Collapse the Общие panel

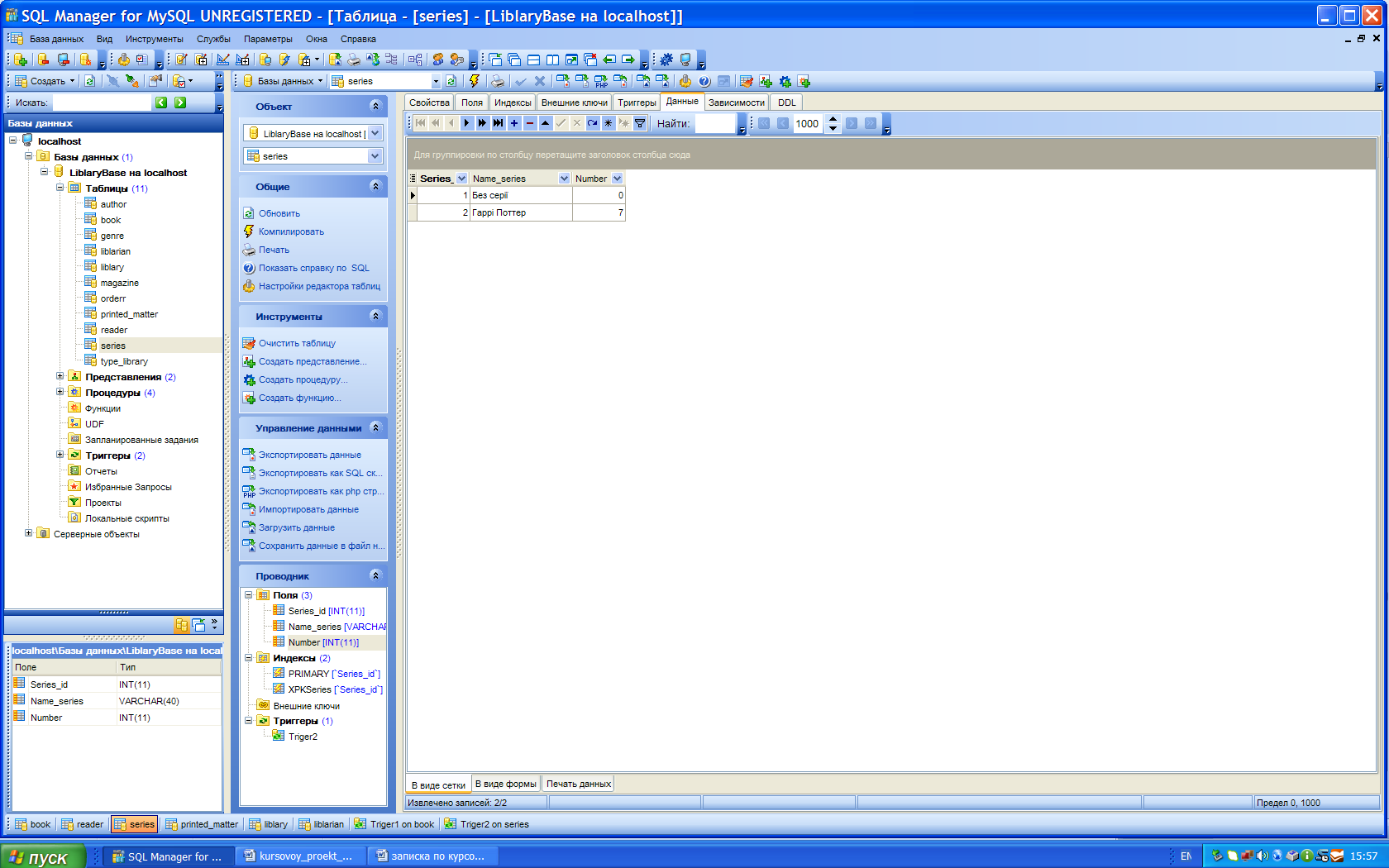click(x=375, y=186)
